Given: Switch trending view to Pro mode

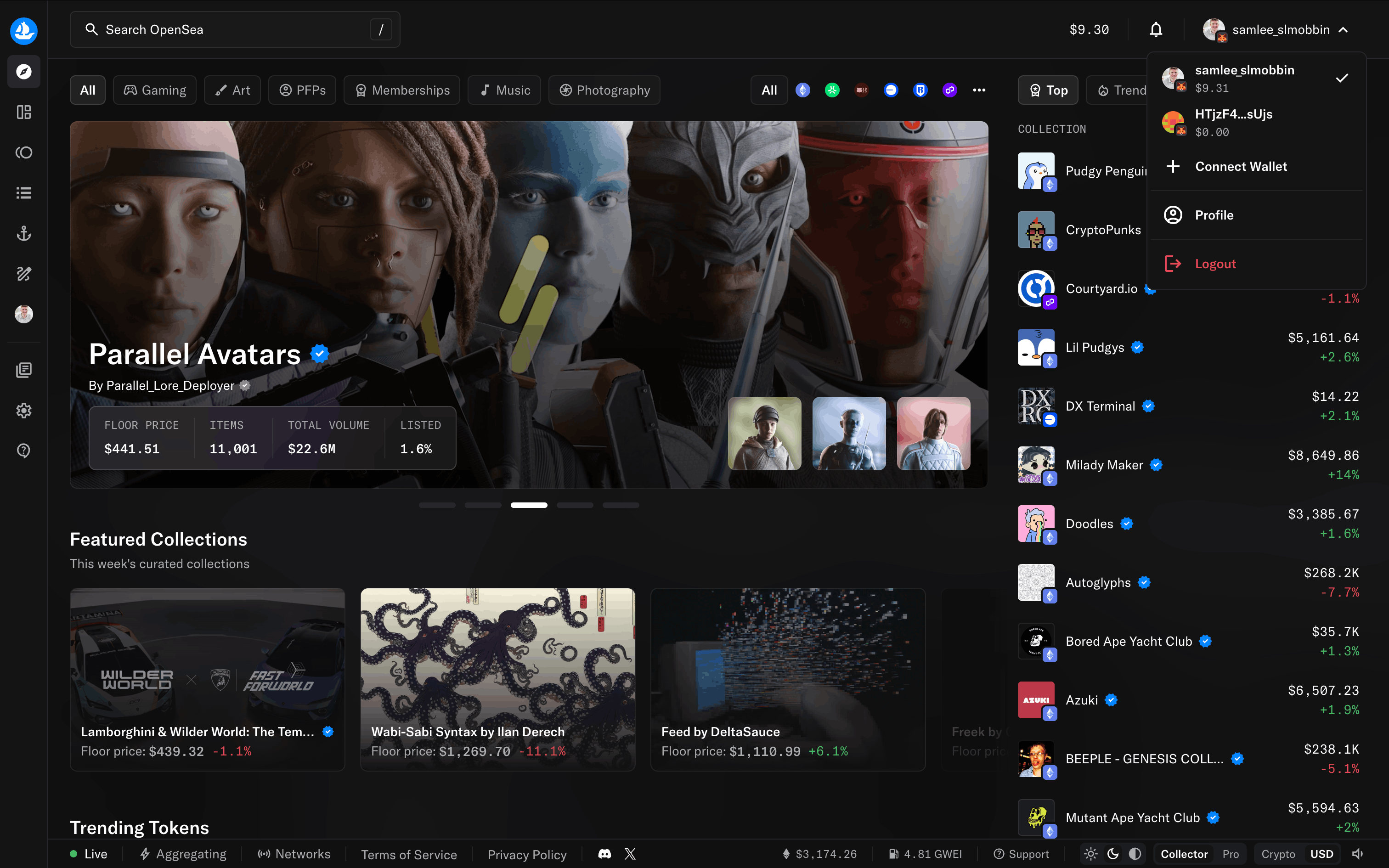Looking at the screenshot, I should (1231, 854).
